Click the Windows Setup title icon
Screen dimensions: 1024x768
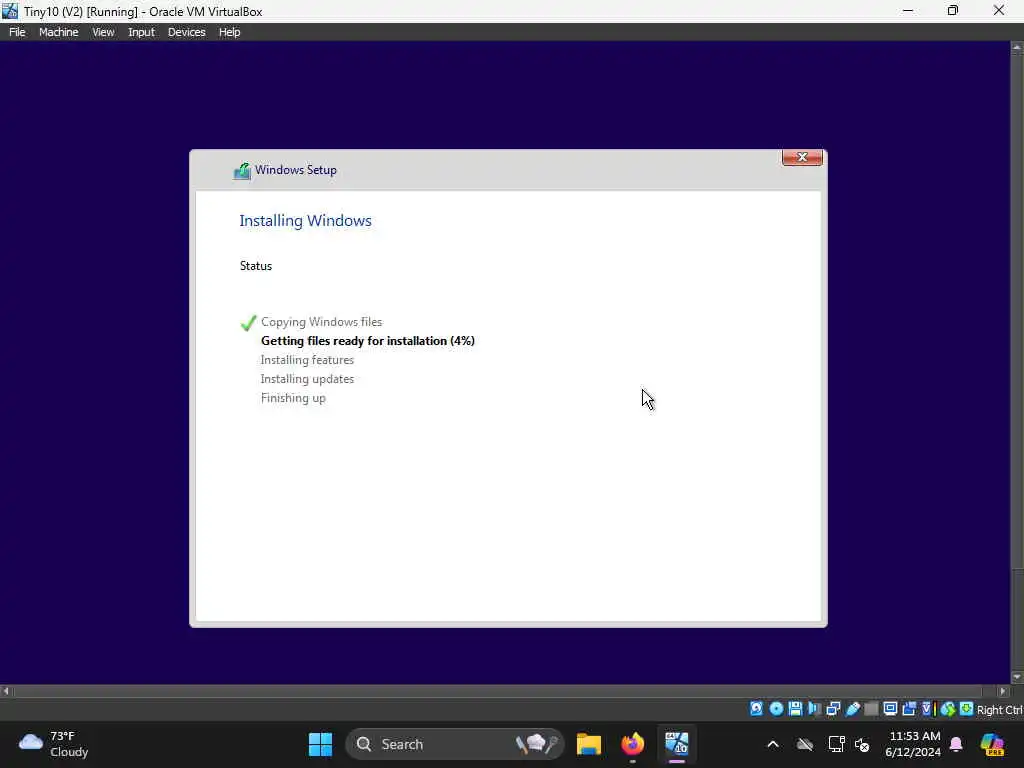242,170
